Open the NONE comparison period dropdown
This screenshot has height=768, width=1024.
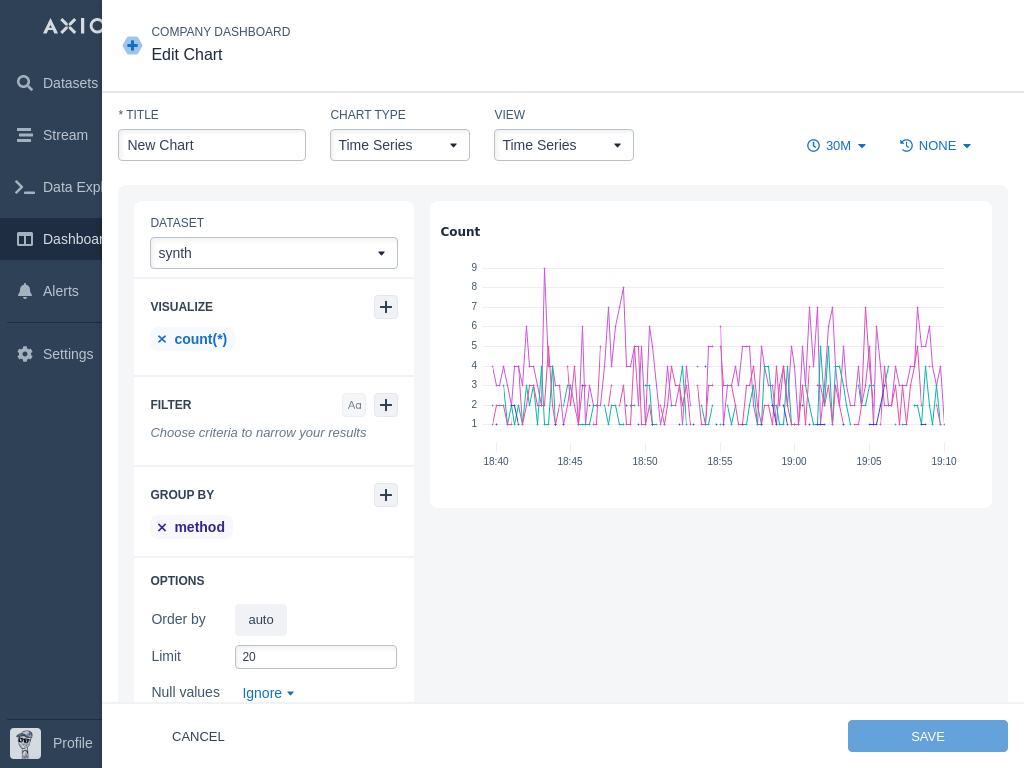coord(936,146)
